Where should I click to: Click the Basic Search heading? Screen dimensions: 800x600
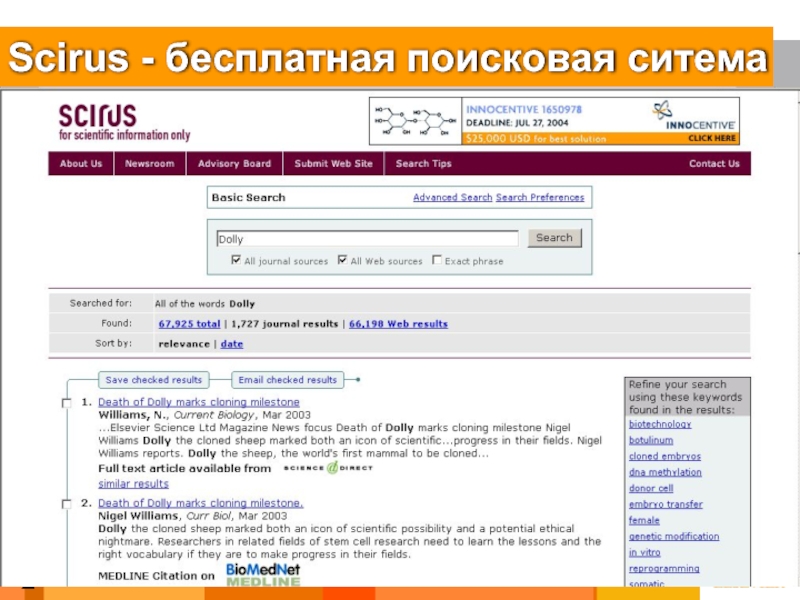coord(248,197)
